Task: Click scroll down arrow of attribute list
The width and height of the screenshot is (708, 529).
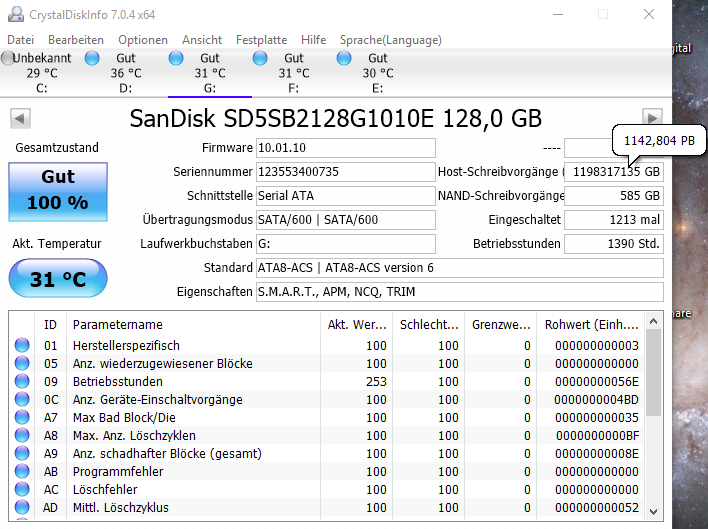Action: (653, 512)
